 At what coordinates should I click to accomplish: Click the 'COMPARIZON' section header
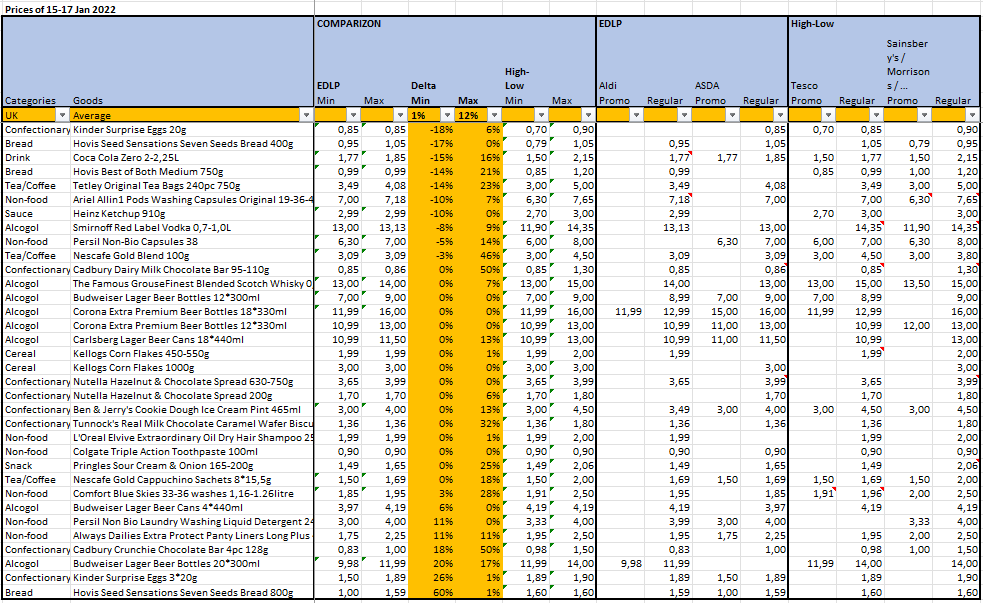(x=349, y=24)
